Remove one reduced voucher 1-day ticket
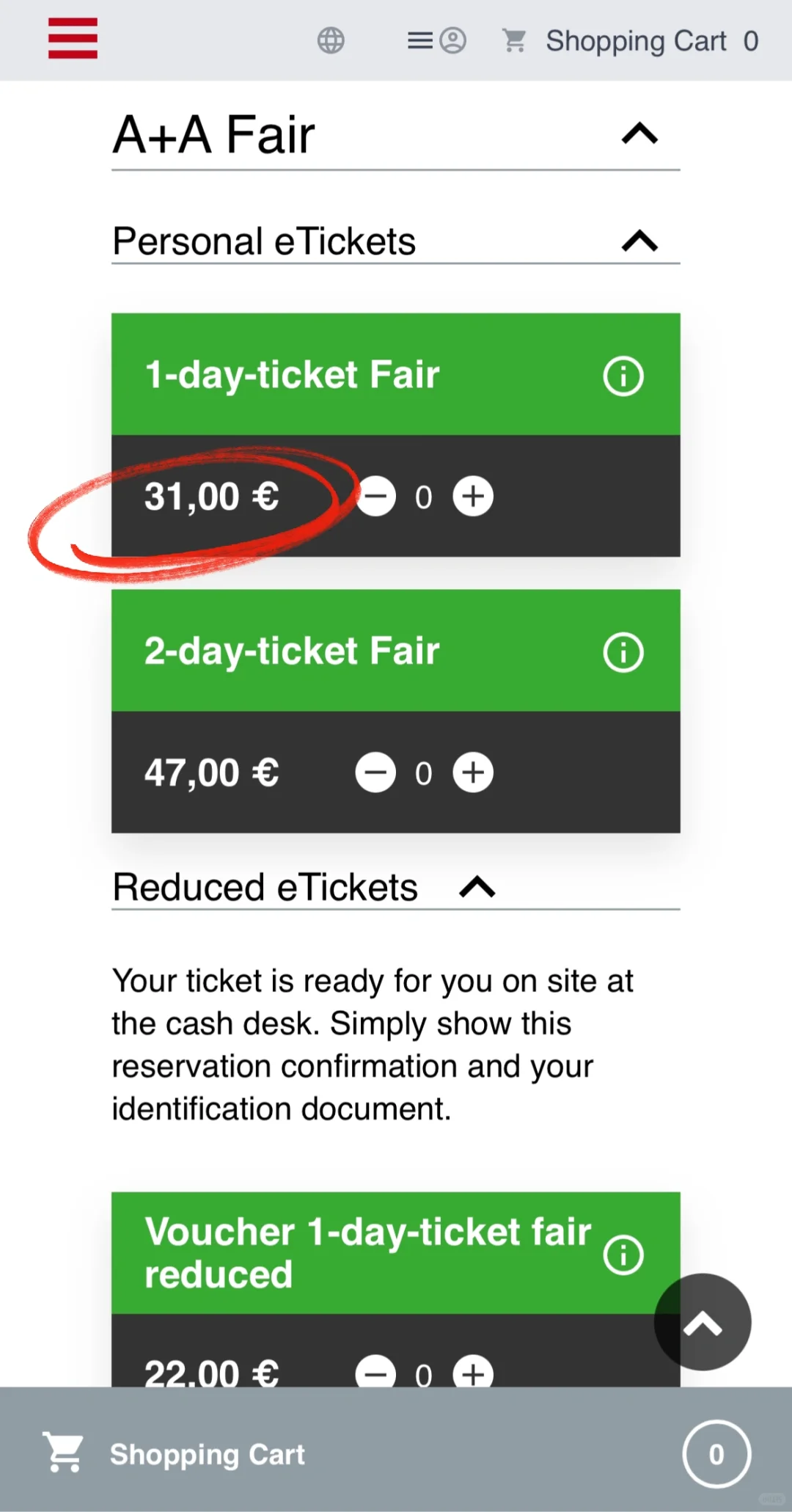The width and height of the screenshot is (792, 1512). pos(375,1373)
